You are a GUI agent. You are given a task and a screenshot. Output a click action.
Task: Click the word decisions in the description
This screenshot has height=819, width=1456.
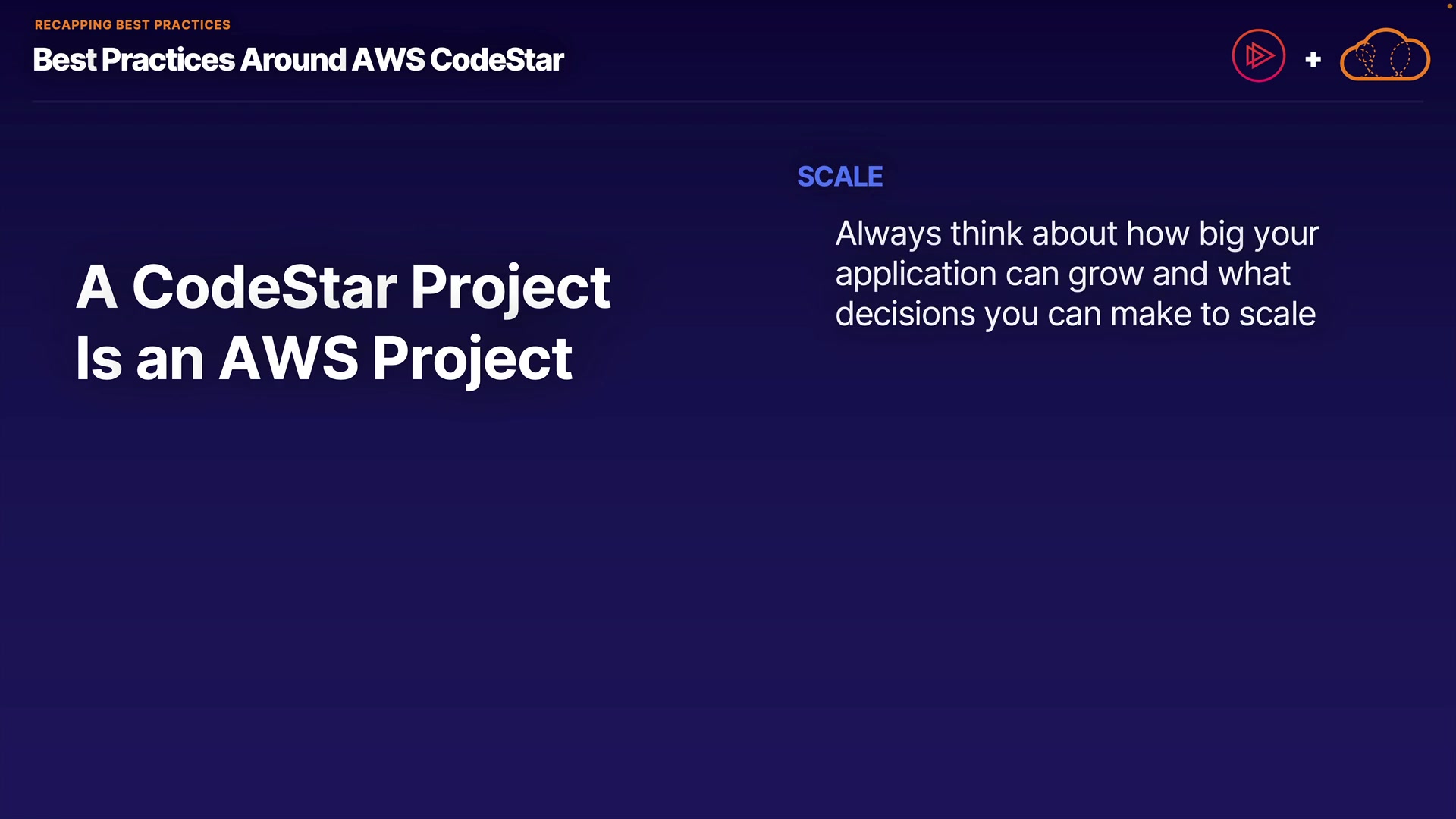coord(905,314)
